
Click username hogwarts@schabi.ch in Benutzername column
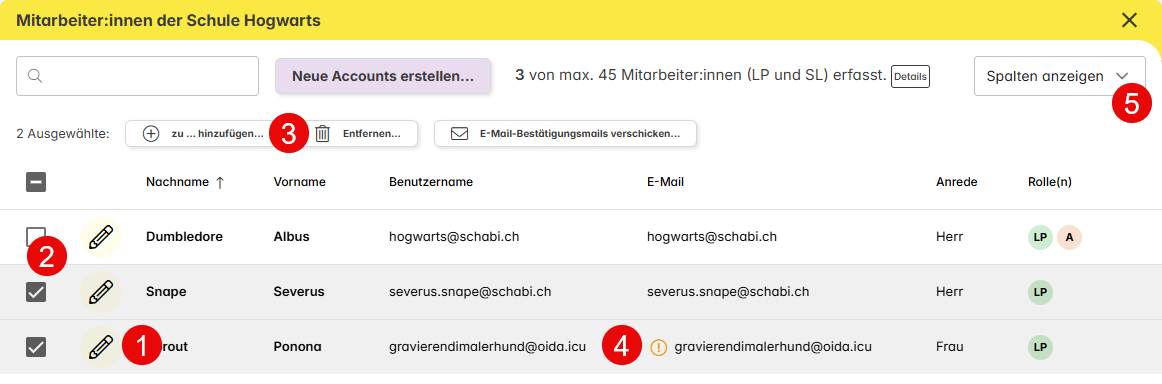454,237
